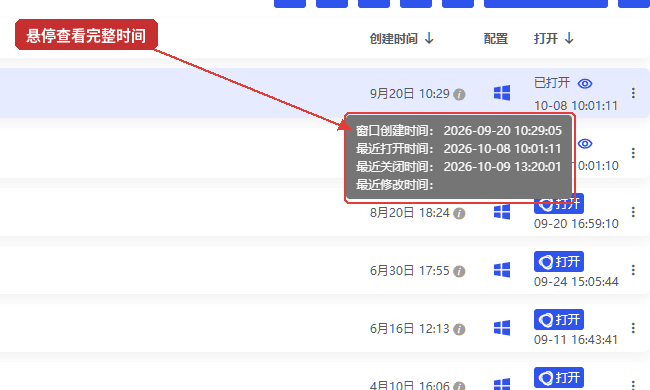
Task: Click info icon beside 8月20日 18:24
Action: pyautogui.click(x=459, y=213)
